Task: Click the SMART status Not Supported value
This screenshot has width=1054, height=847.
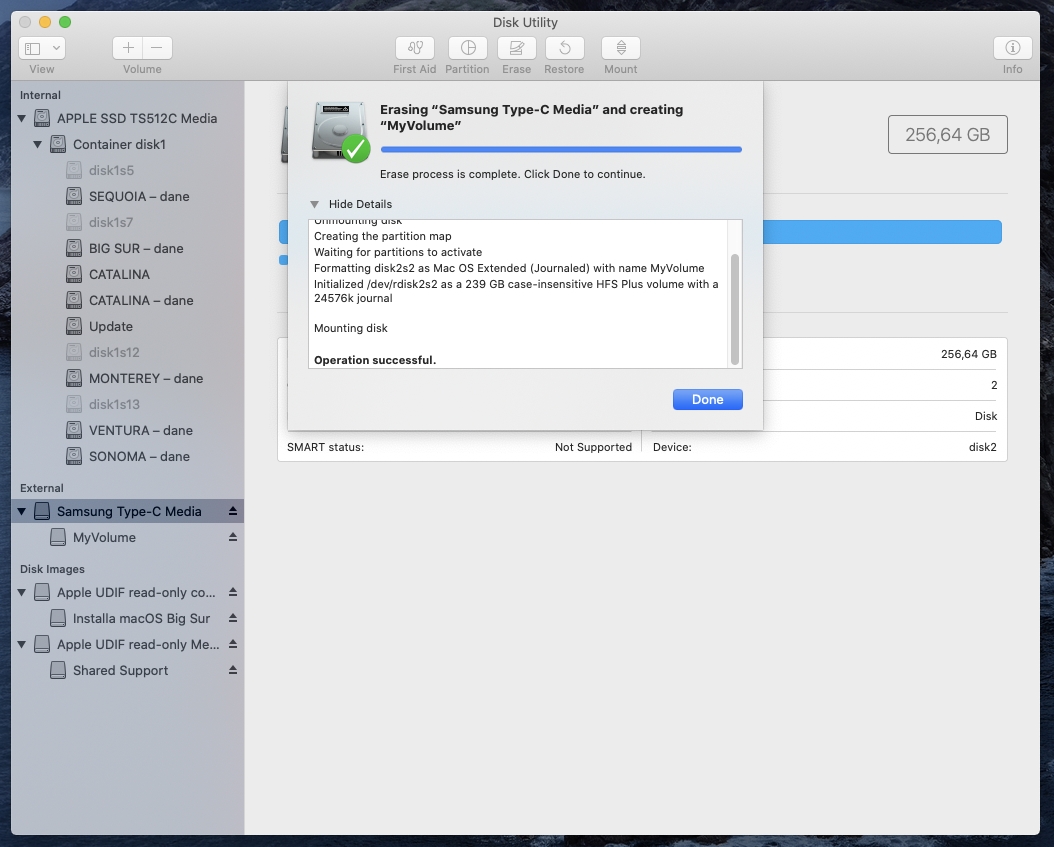Action: (593, 447)
